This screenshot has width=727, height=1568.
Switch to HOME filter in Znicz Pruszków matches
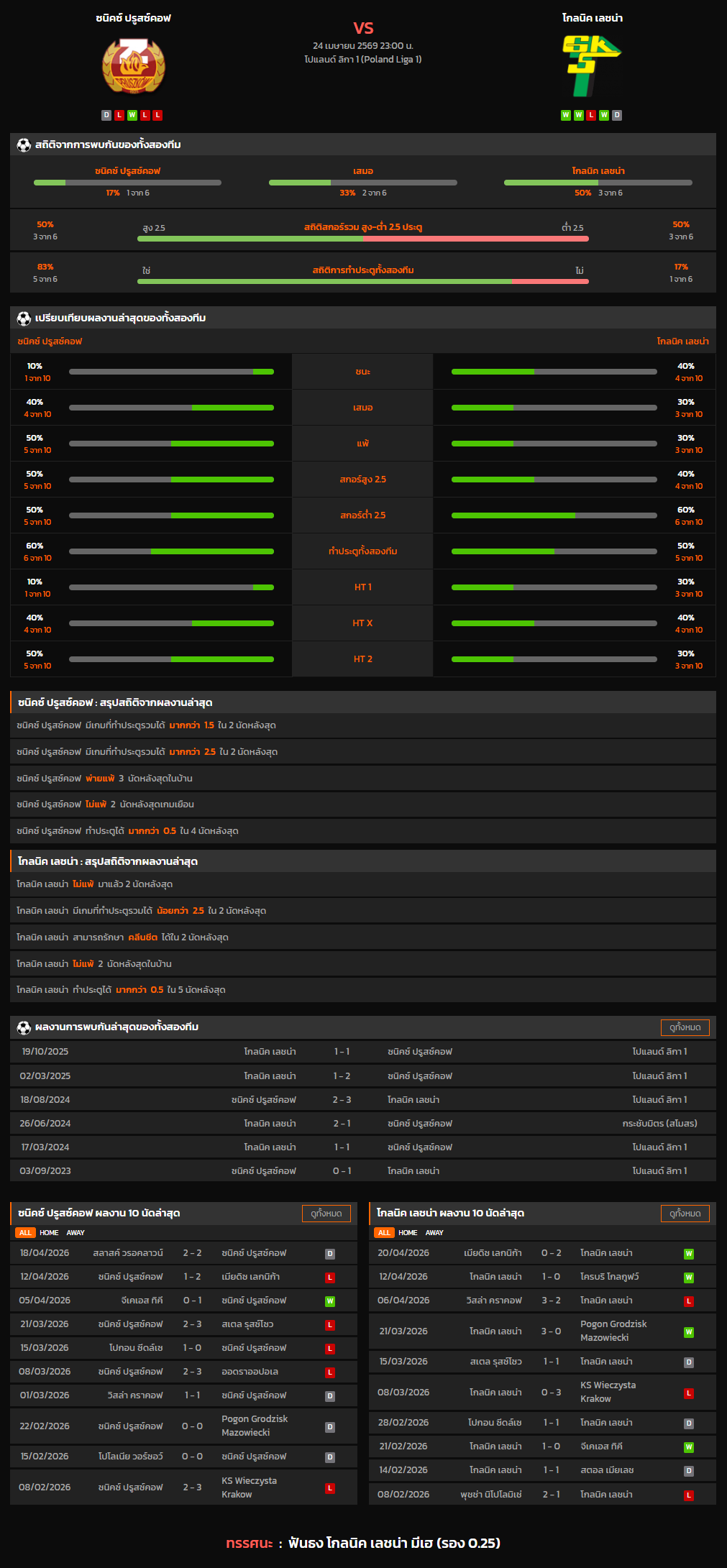click(x=49, y=1232)
